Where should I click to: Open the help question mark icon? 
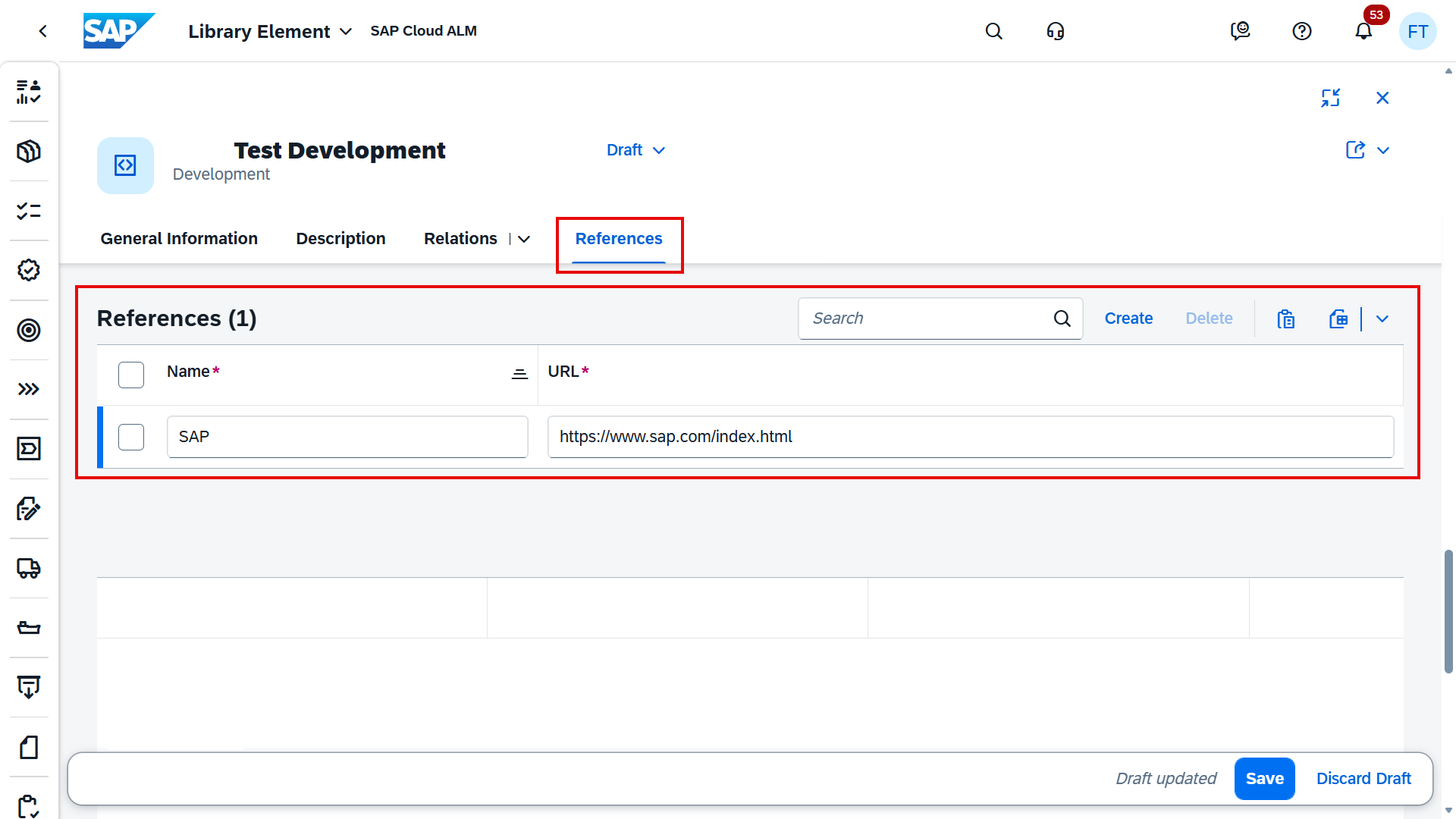tap(1302, 31)
